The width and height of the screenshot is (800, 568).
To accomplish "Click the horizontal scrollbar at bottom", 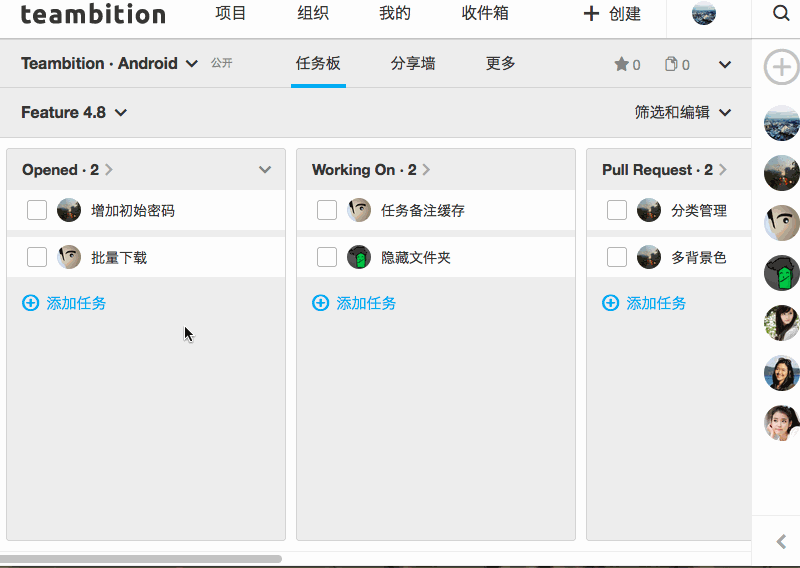I will 140,559.
